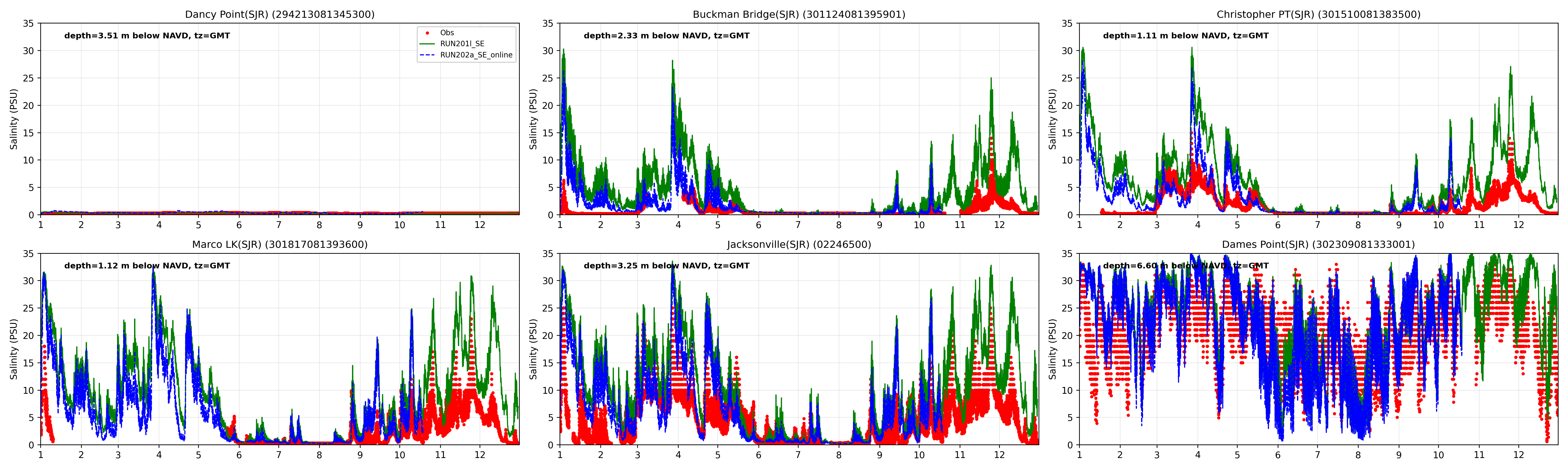Viewport: 1568px width, 470px height.
Task: Click the '20' y-axis tick on Buckman Bridge plot
Action: (x=548, y=106)
